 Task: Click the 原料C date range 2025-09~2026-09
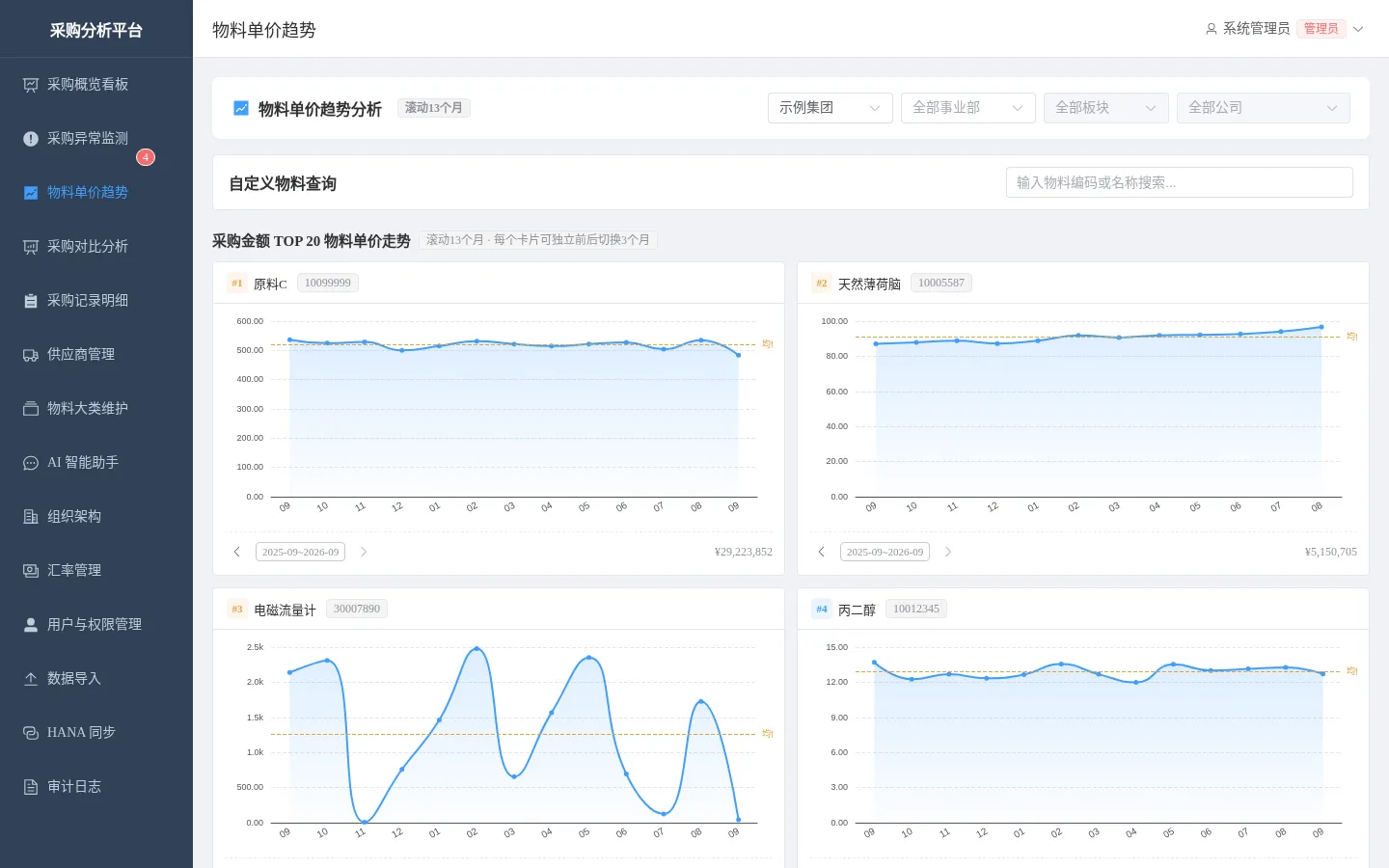click(301, 552)
